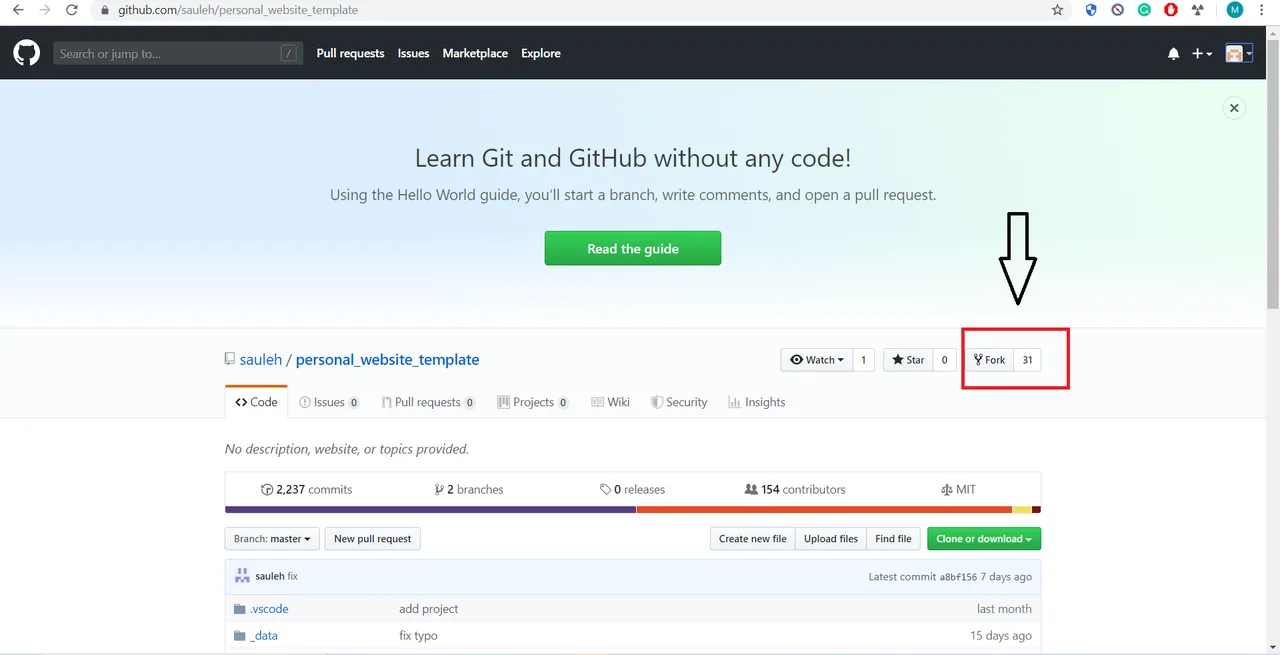Open the Watch dropdown
This screenshot has height=655, width=1280.
816,360
